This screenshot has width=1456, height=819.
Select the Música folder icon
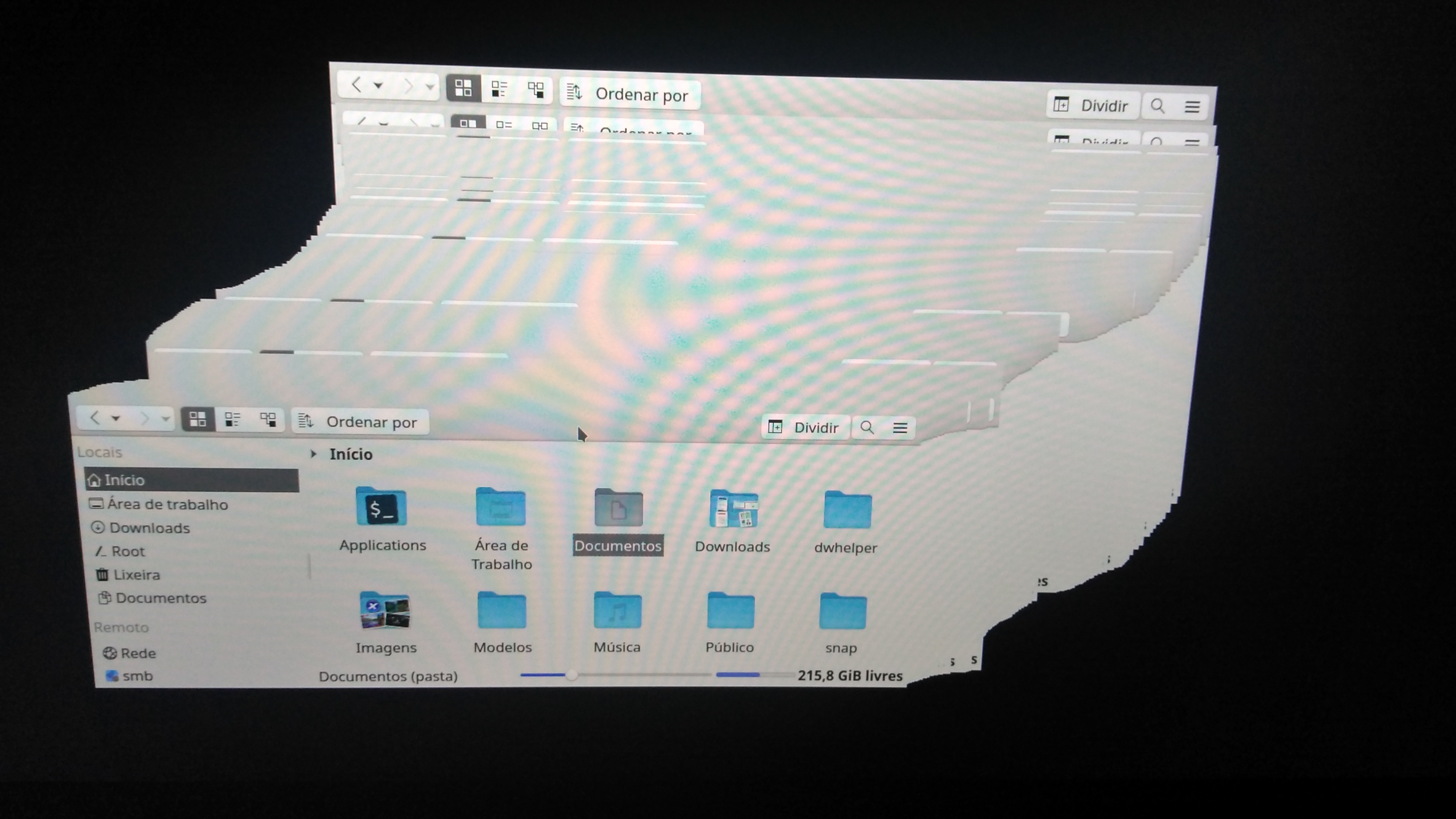[x=617, y=610]
